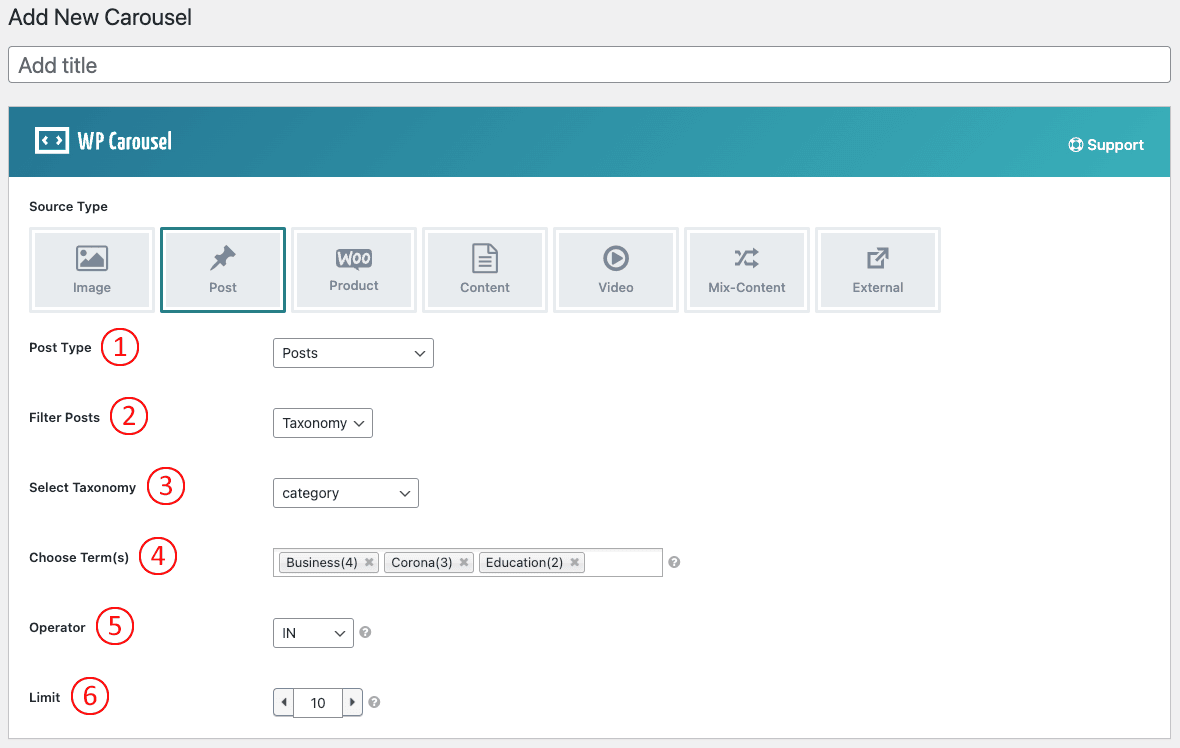Open the Operator IN dropdown
Screen dimensions: 1180x748
pyautogui.click(x=313, y=633)
